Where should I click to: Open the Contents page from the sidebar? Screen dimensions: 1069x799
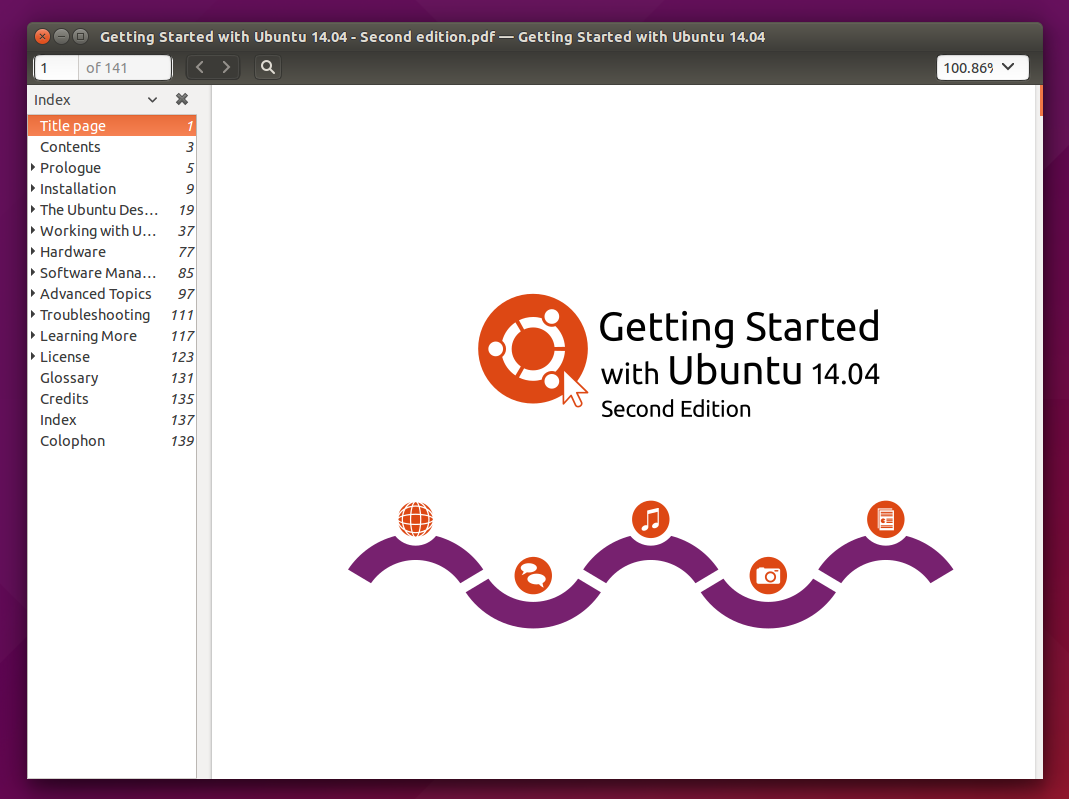pyautogui.click(x=70, y=146)
